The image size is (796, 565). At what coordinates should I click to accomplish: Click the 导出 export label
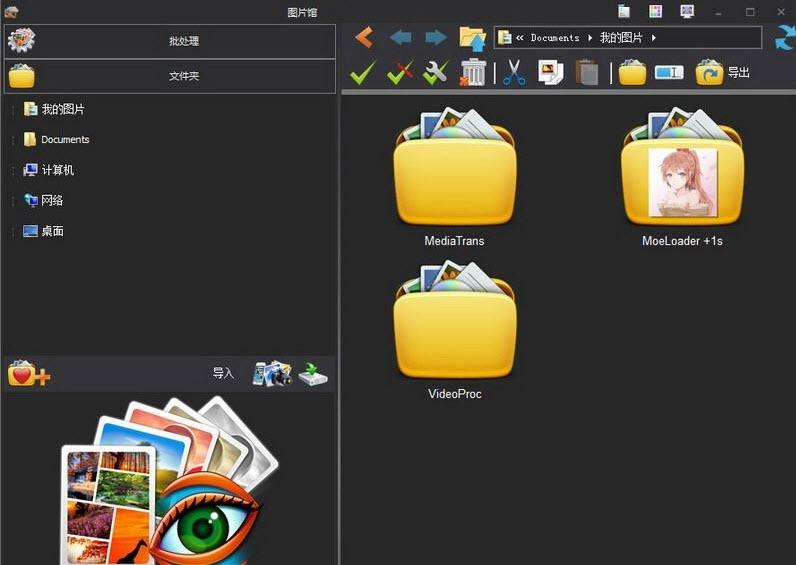(739, 73)
